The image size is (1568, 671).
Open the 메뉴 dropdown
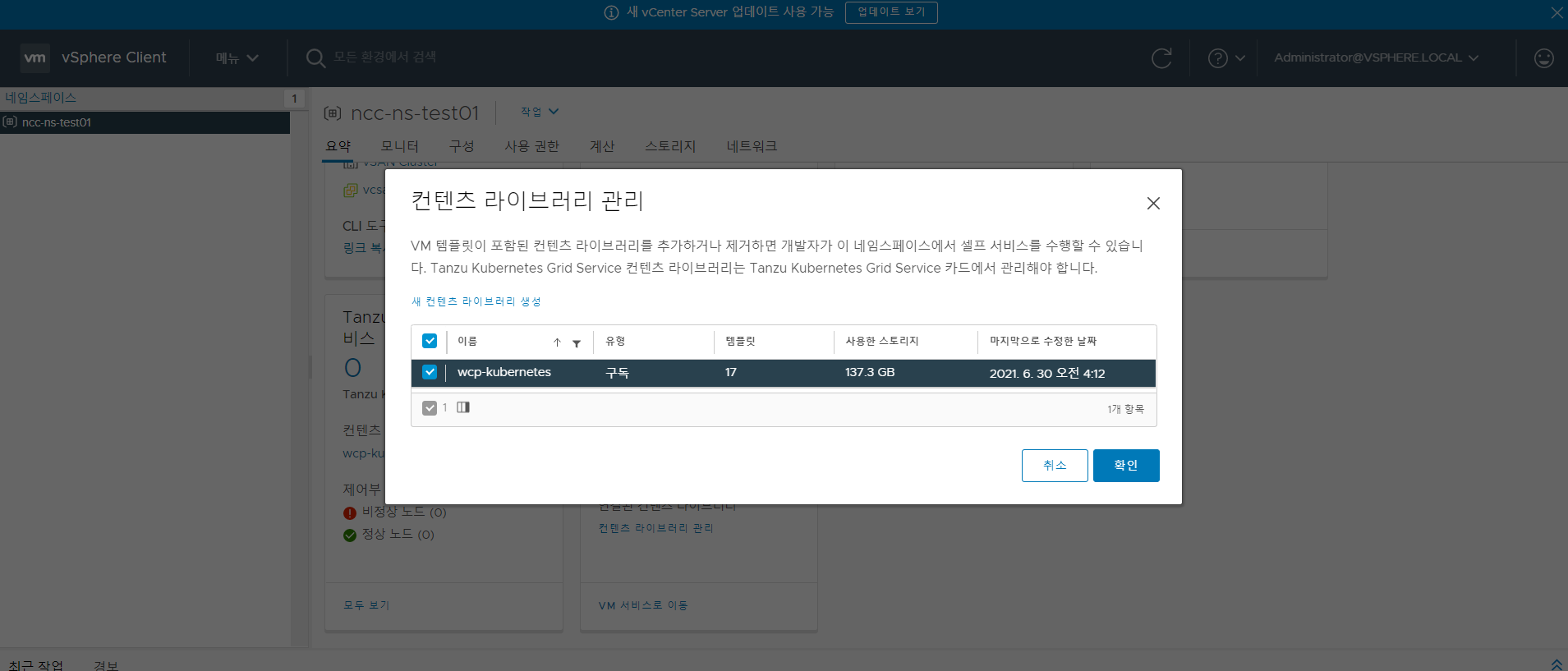point(237,57)
